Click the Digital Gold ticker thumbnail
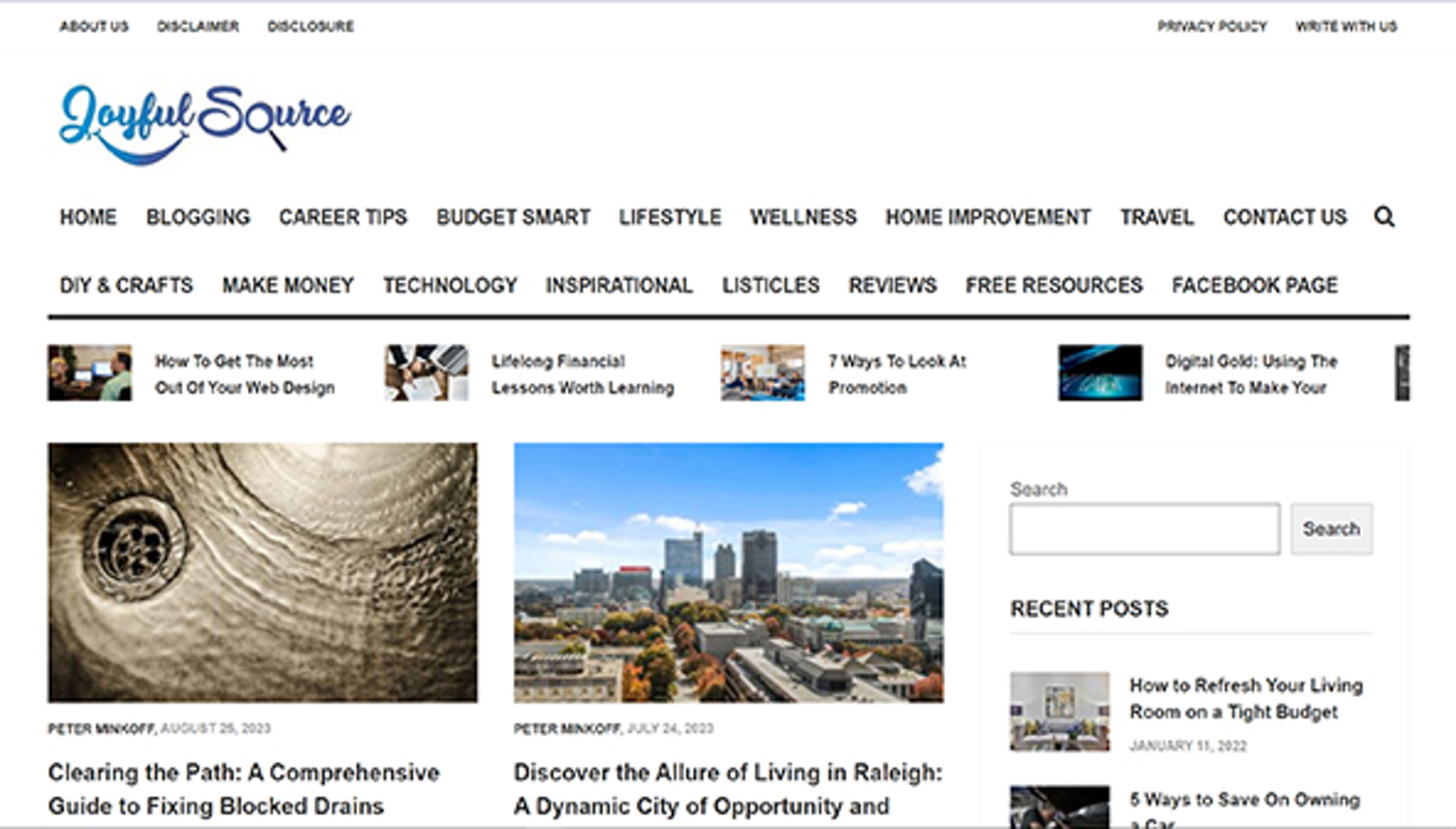 pyautogui.click(x=1100, y=373)
